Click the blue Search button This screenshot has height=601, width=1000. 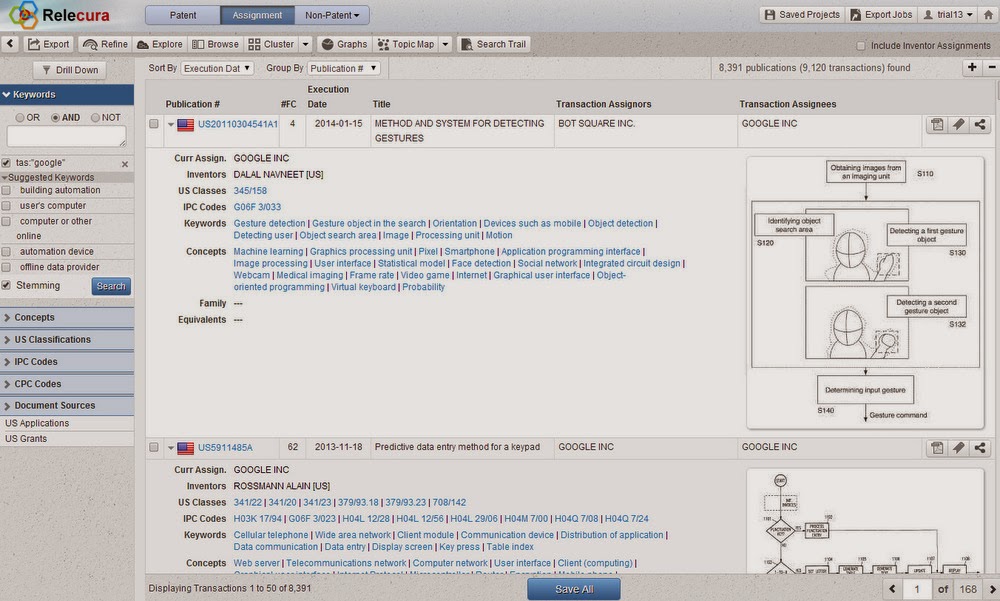[111, 286]
